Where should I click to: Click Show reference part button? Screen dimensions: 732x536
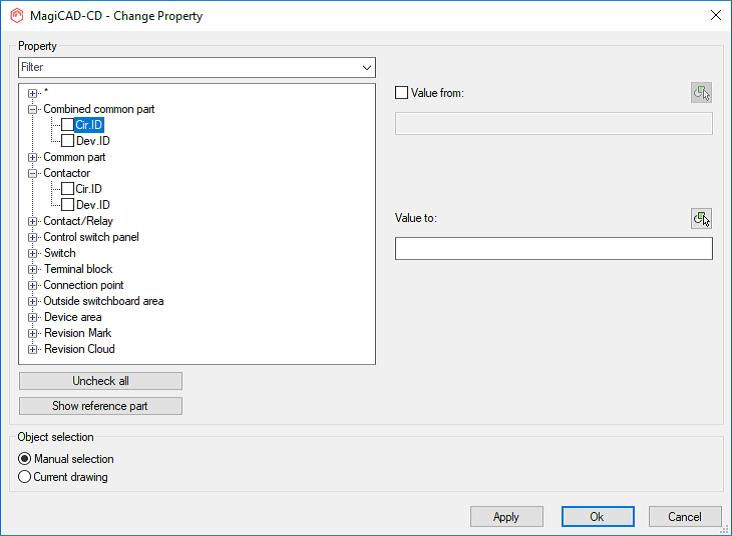100,406
